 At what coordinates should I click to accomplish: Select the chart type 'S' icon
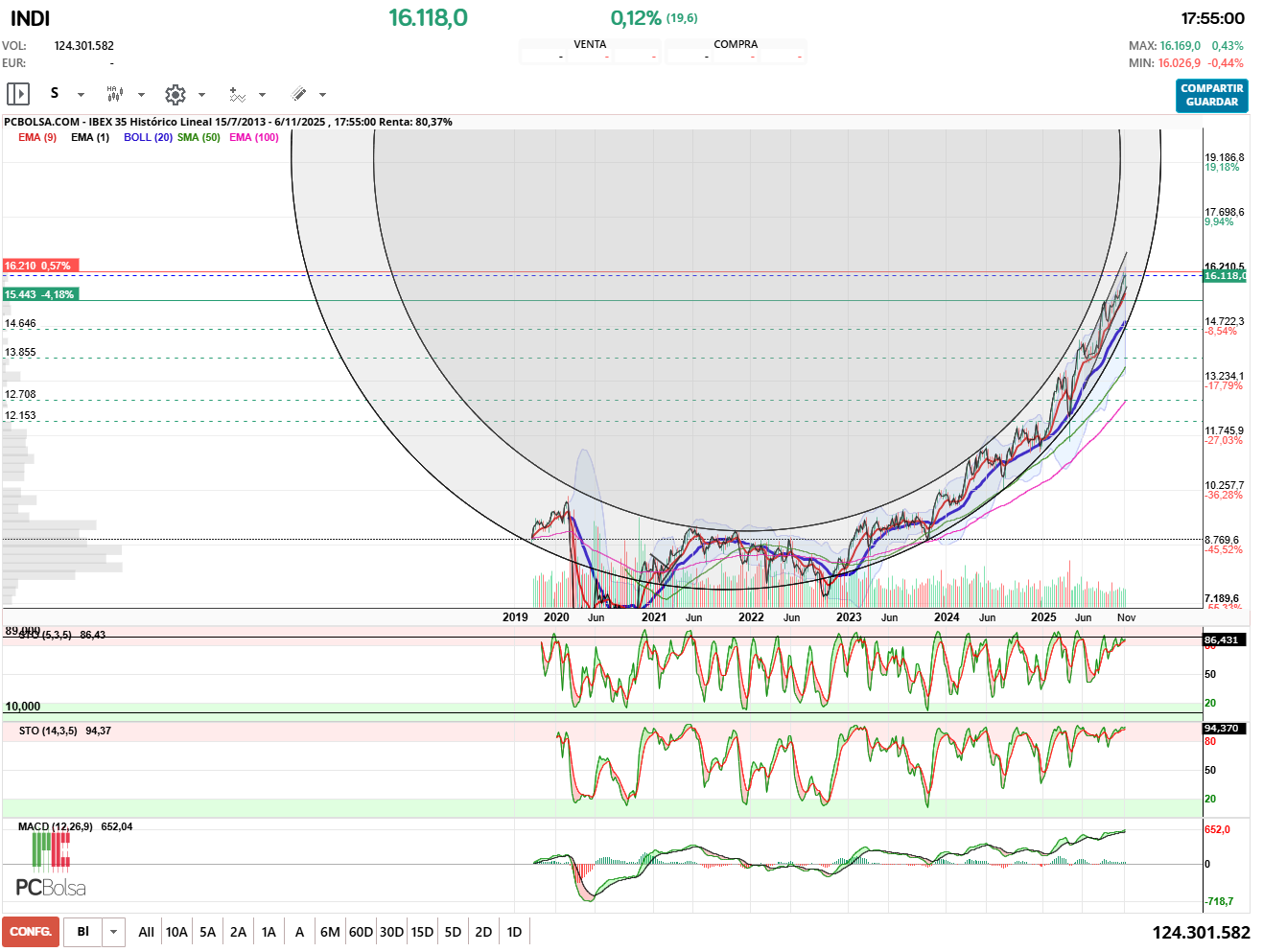[55, 93]
